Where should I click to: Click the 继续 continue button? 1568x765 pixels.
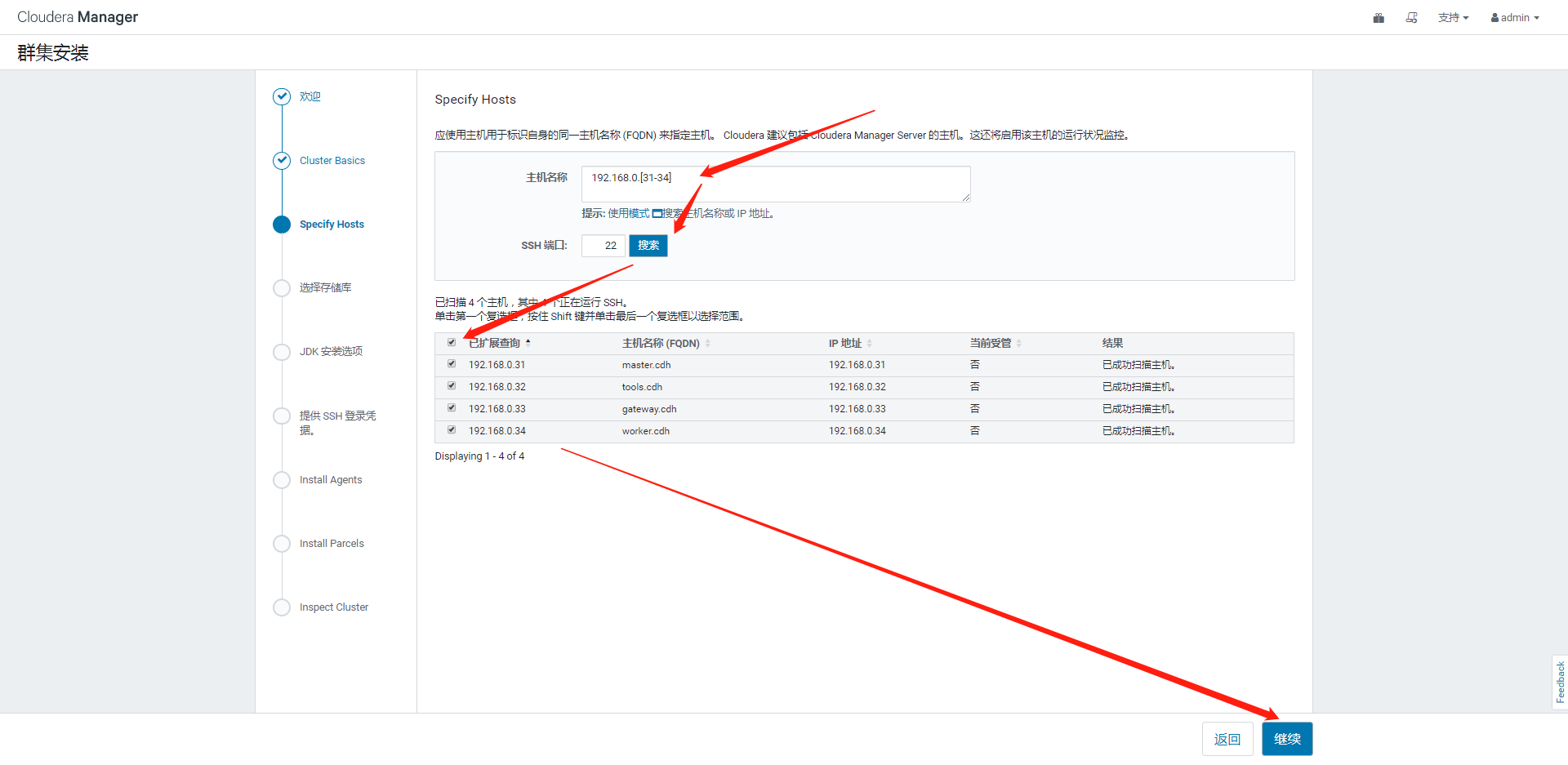[x=1287, y=739]
